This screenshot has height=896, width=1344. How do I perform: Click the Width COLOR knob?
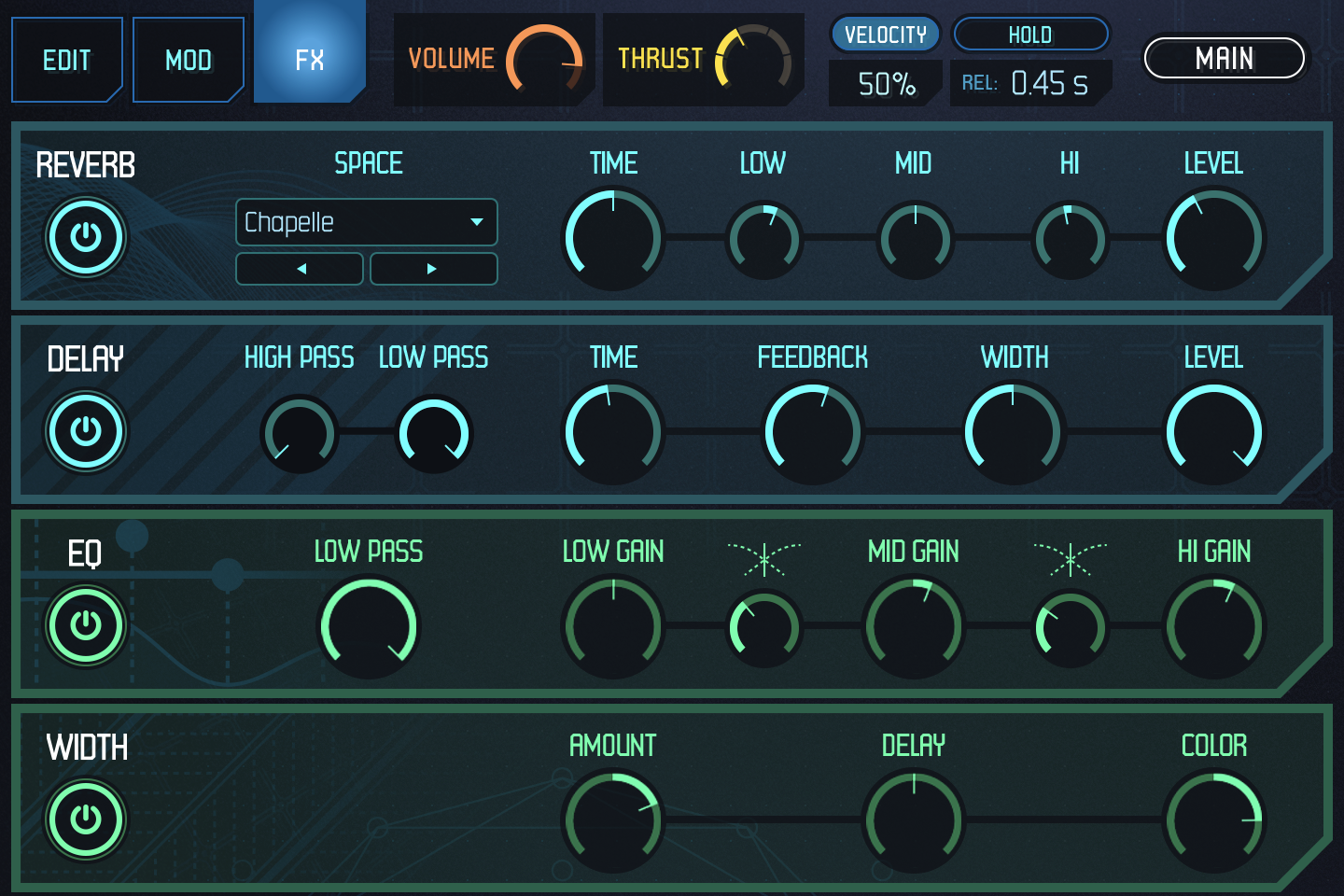(1213, 821)
